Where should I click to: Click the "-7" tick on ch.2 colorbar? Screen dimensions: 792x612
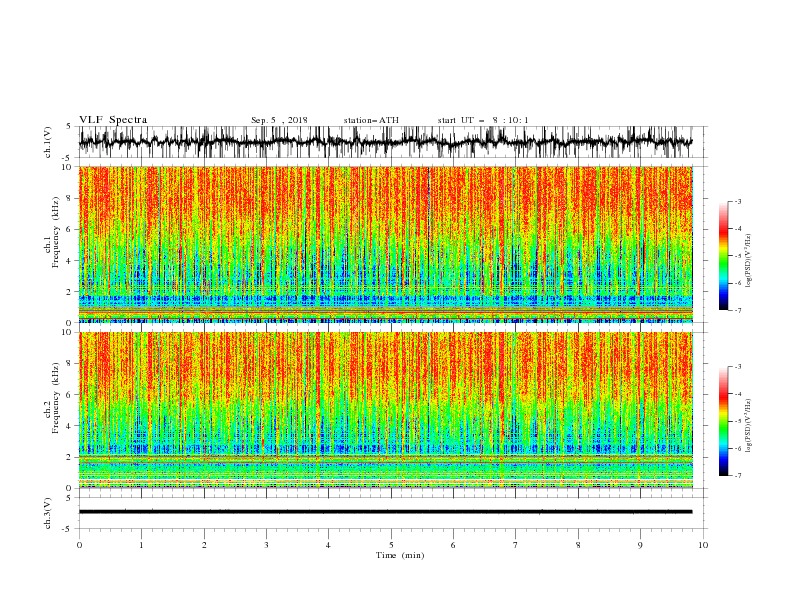(737, 476)
